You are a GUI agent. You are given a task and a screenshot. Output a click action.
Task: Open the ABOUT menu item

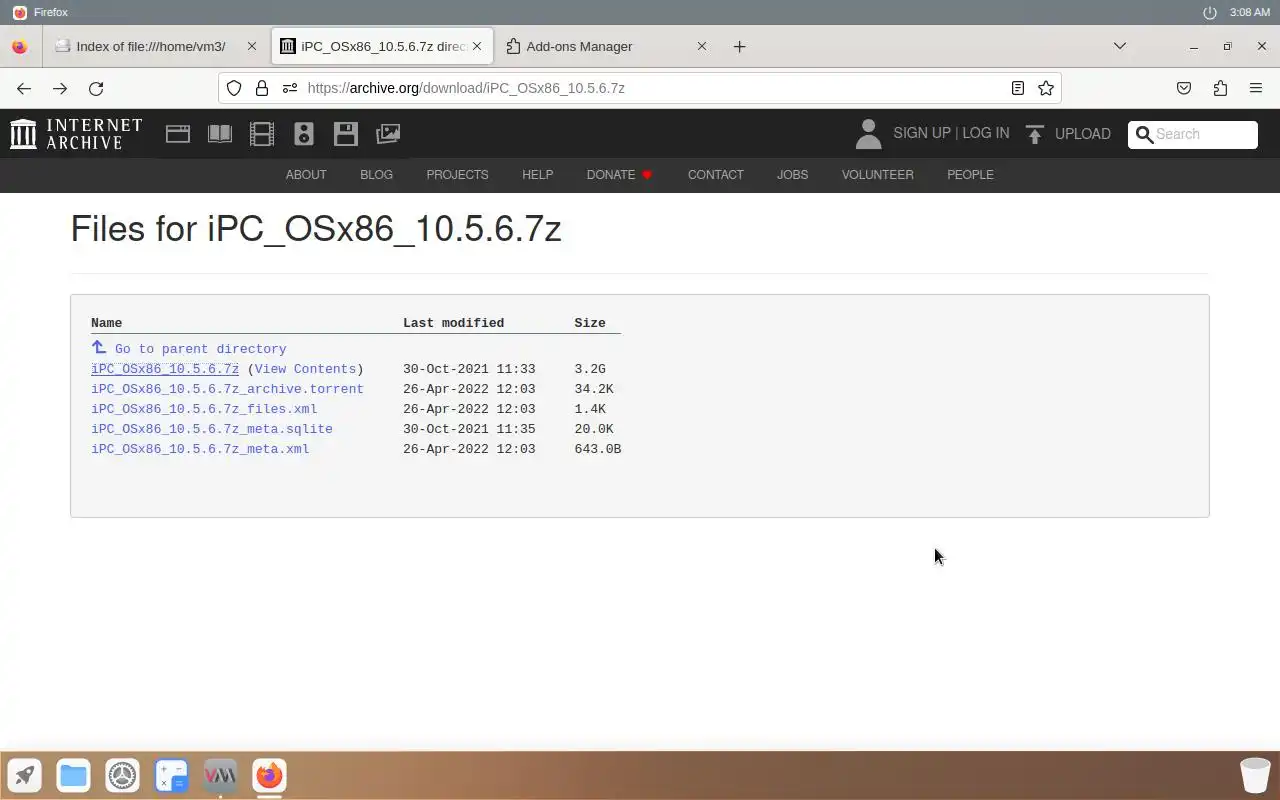[306, 175]
